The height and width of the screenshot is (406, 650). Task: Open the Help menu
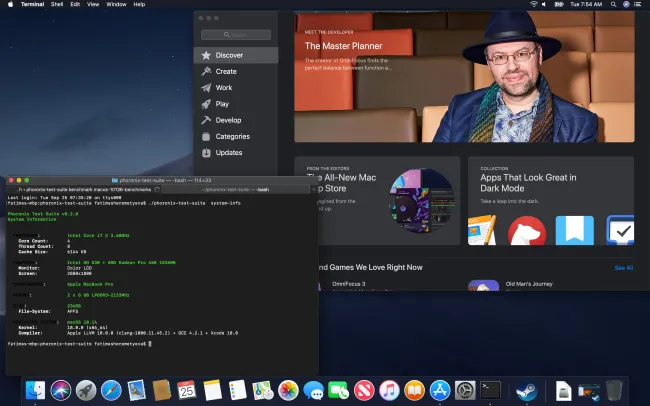click(x=139, y=4)
